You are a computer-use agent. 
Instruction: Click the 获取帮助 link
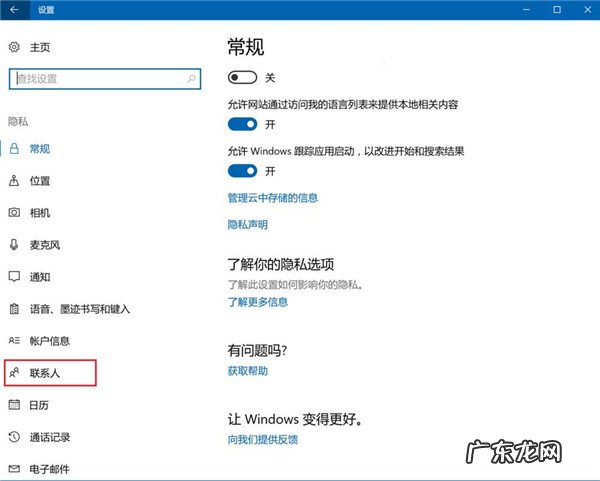coord(248,371)
